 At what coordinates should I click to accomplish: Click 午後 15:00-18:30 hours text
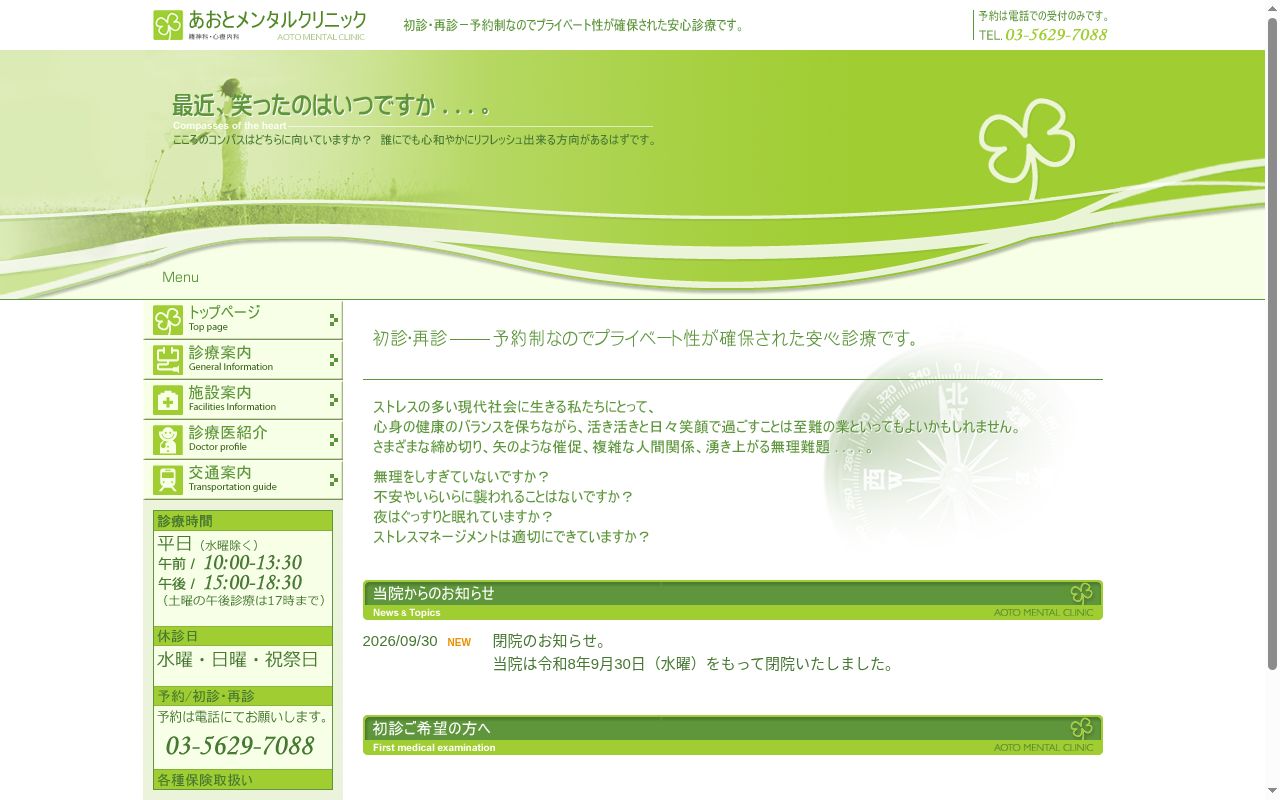230,583
